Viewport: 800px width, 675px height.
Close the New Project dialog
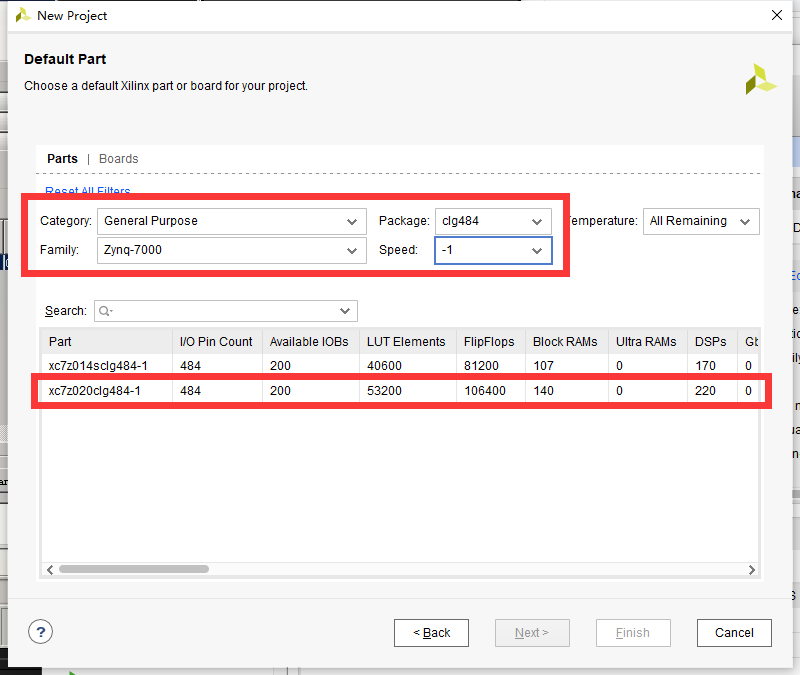[777, 15]
